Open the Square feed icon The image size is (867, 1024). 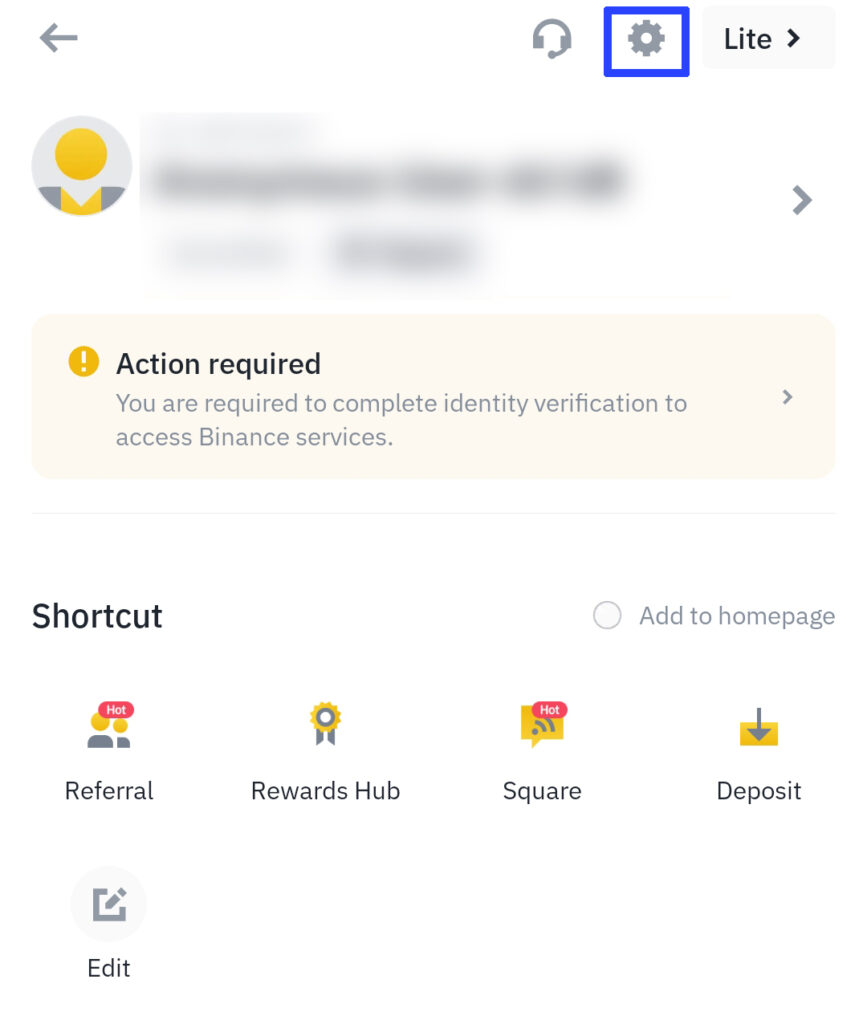(x=543, y=725)
